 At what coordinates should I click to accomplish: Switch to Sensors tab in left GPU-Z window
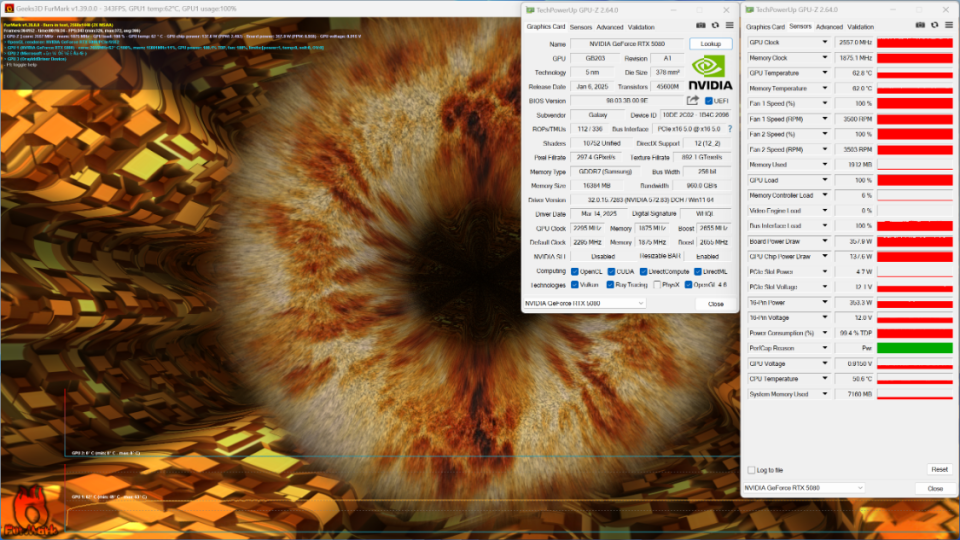pyautogui.click(x=580, y=27)
